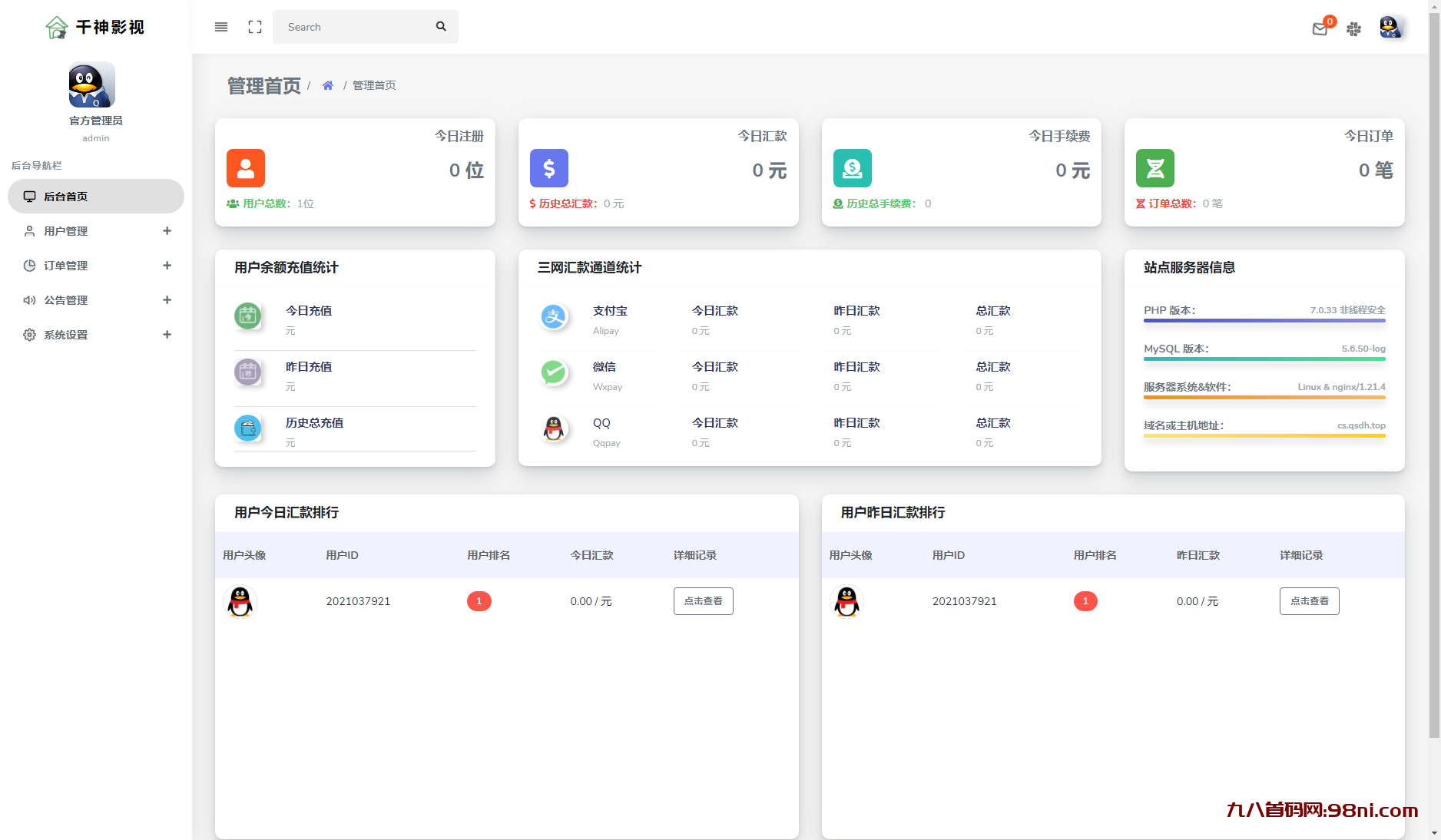Click the PHP version progress bar
Viewport: 1441px width, 840px height.
1264,320
